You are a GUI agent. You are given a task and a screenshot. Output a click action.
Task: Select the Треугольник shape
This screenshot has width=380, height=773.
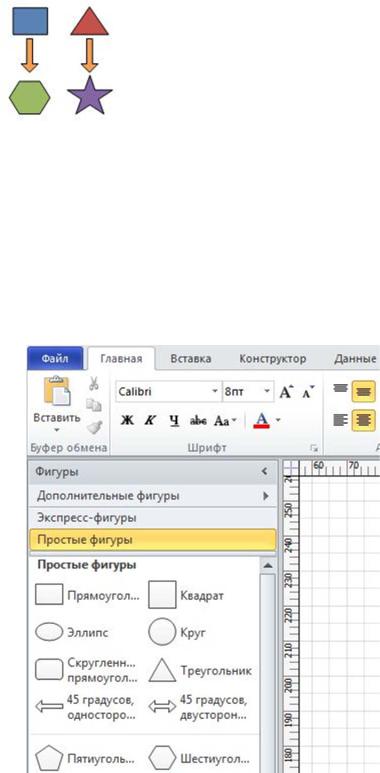(x=200, y=670)
